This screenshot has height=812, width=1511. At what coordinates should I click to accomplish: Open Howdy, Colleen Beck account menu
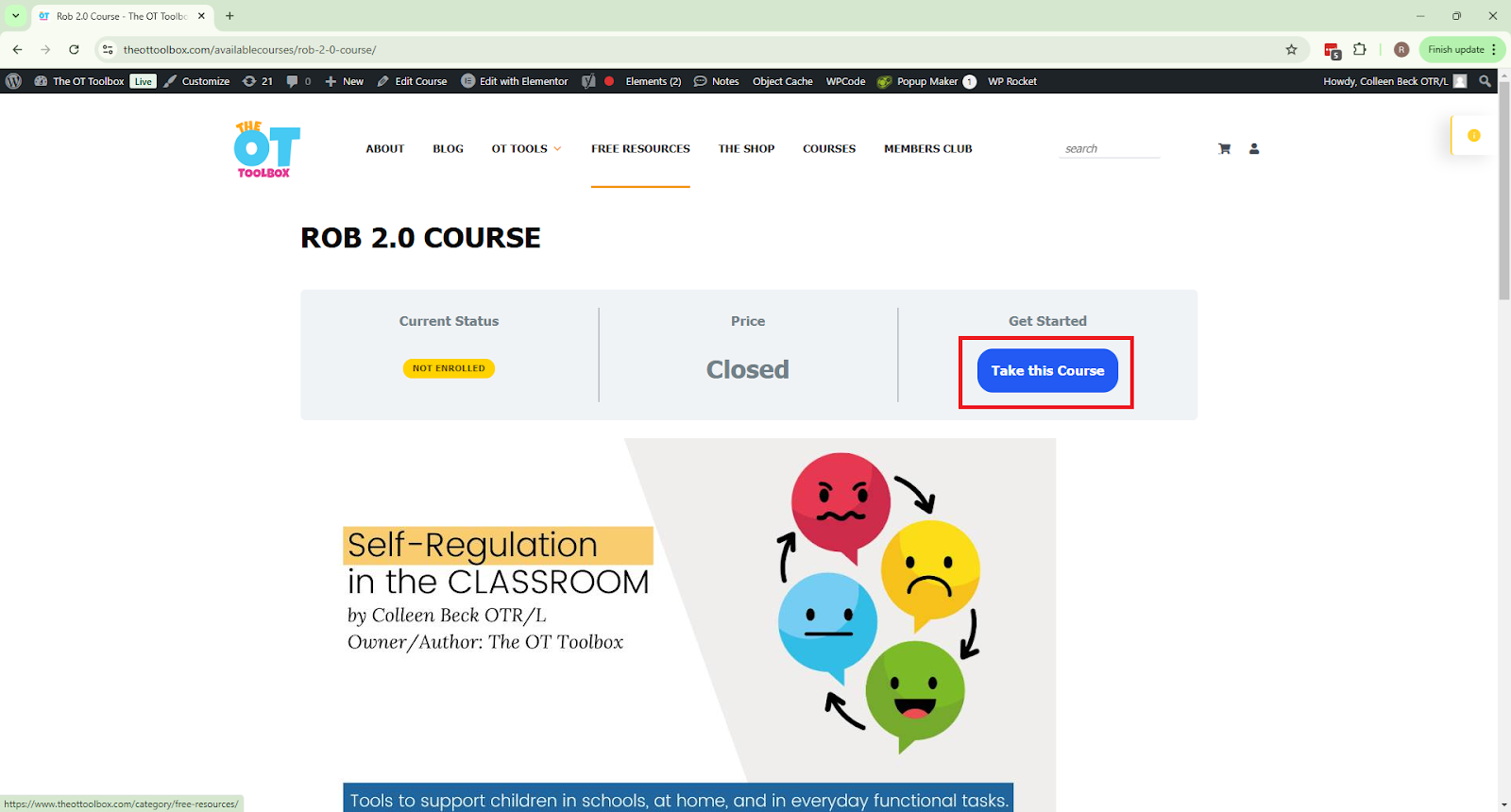tap(1394, 81)
